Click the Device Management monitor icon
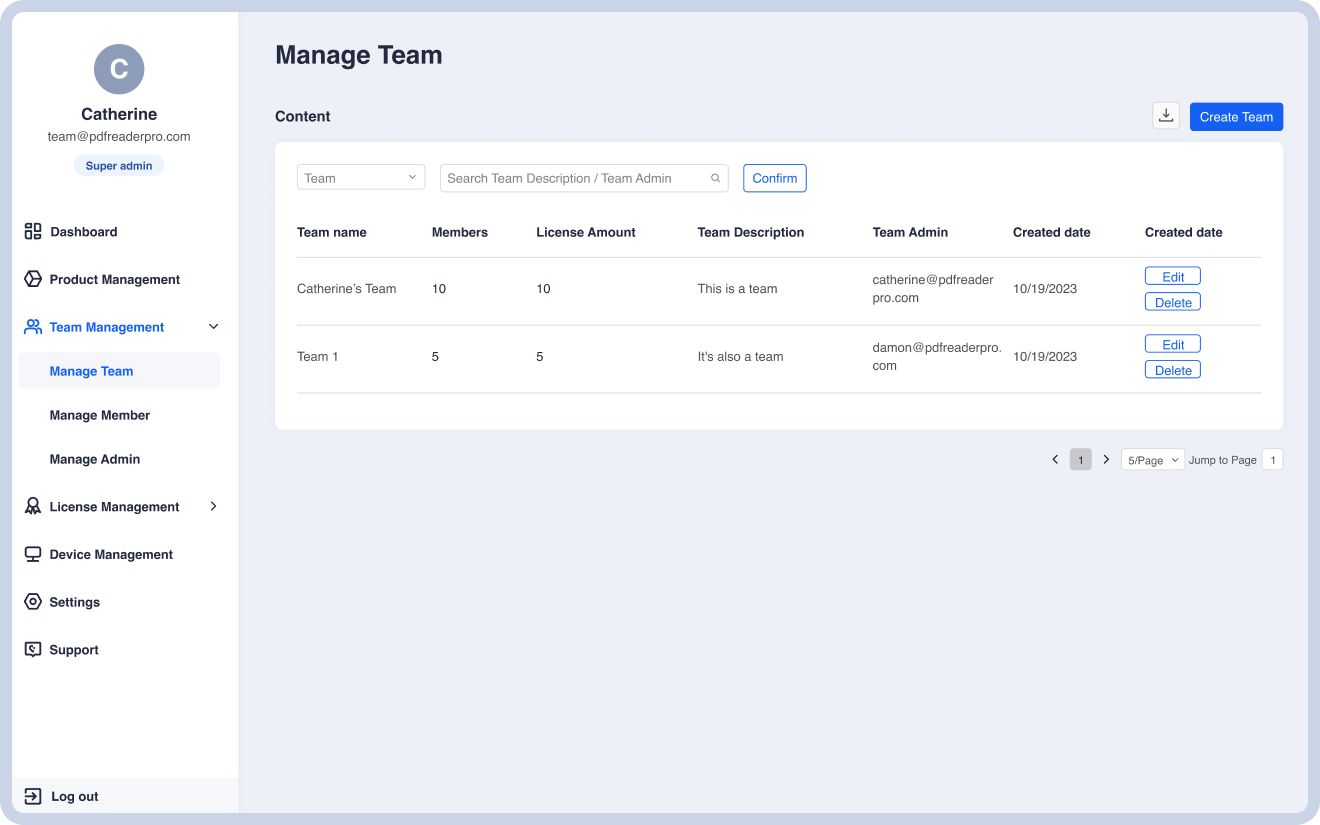Screen dimensions: 1320x825 click(33, 554)
